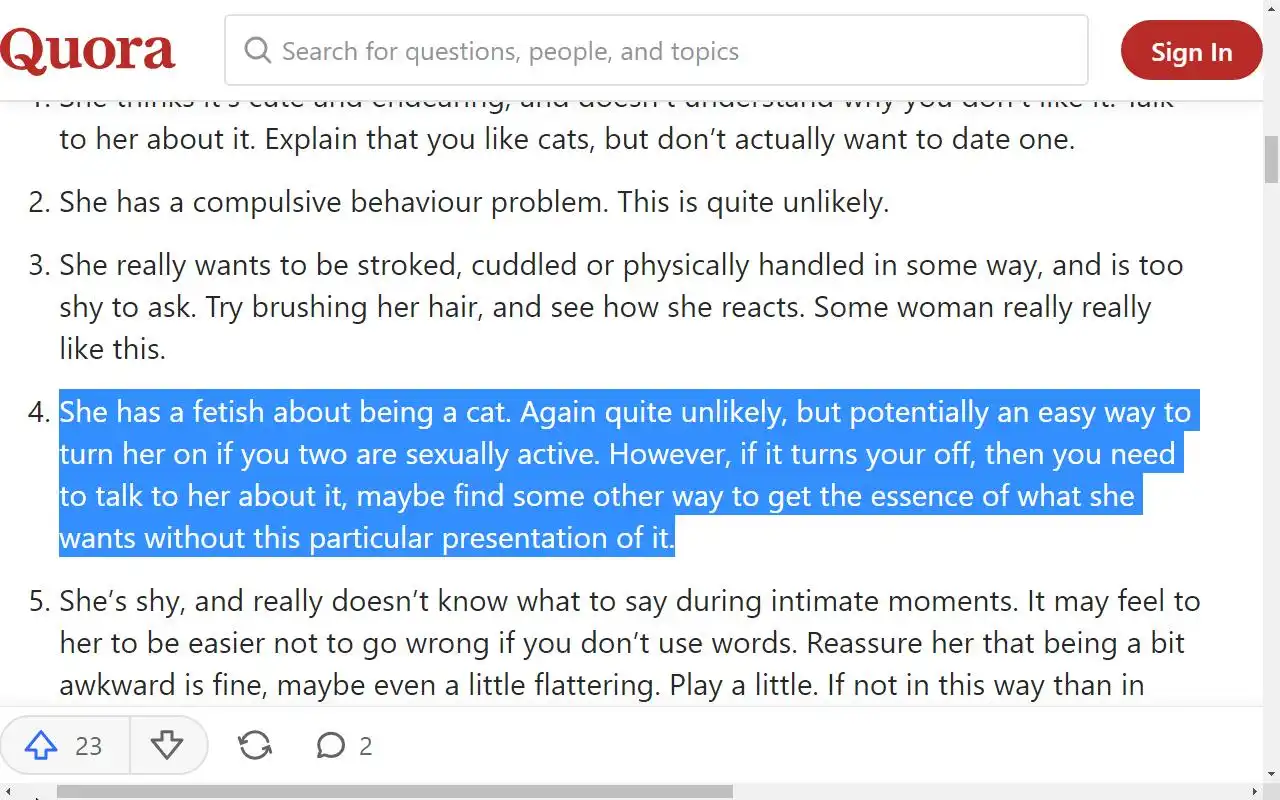This screenshot has width=1280, height=800.
Task: Click the Sign In button
Action: (1191, 52)
